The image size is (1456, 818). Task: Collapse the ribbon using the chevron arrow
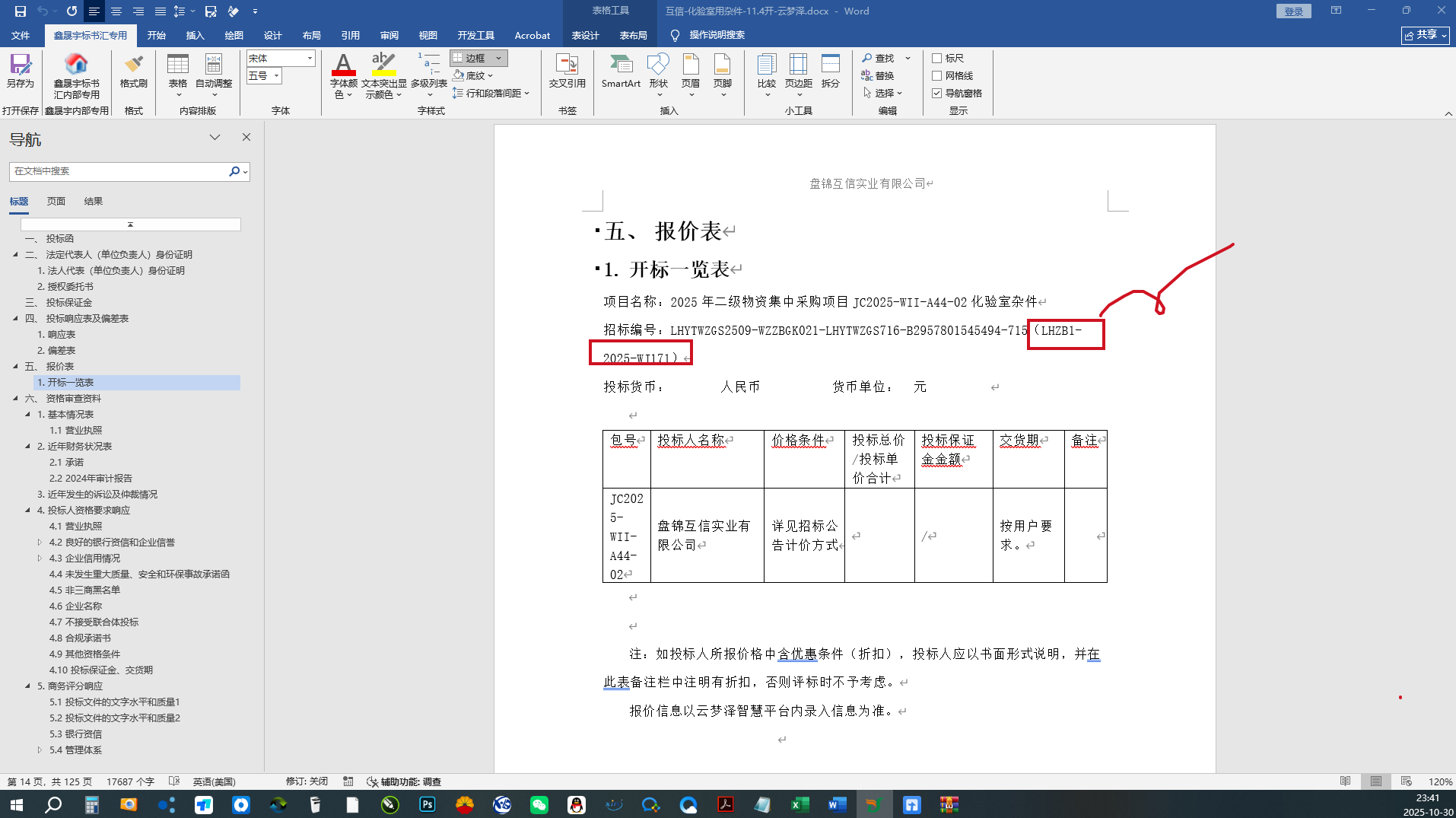[1448, 113]
